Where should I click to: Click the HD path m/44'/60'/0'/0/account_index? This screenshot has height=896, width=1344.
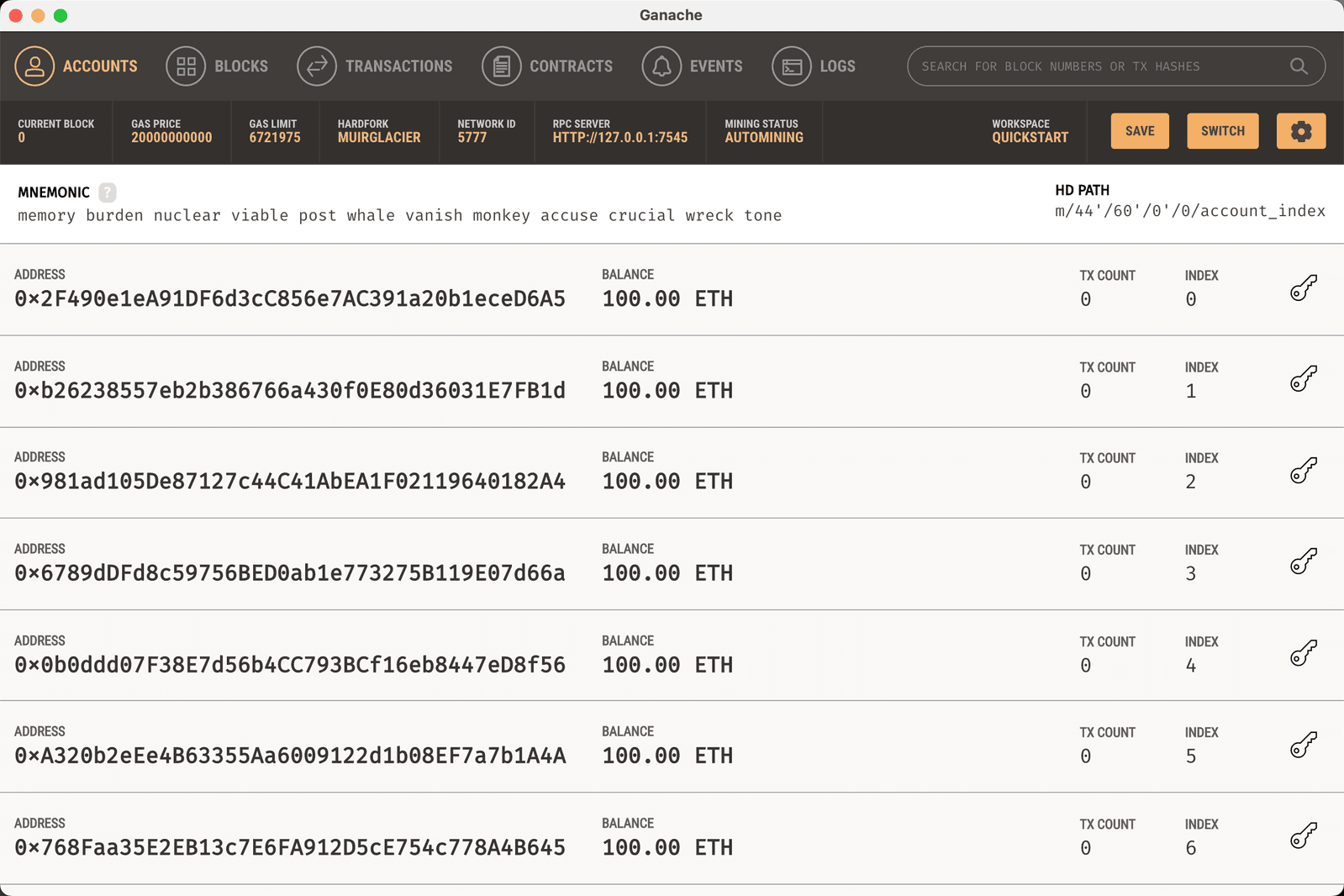[1190, 211]
